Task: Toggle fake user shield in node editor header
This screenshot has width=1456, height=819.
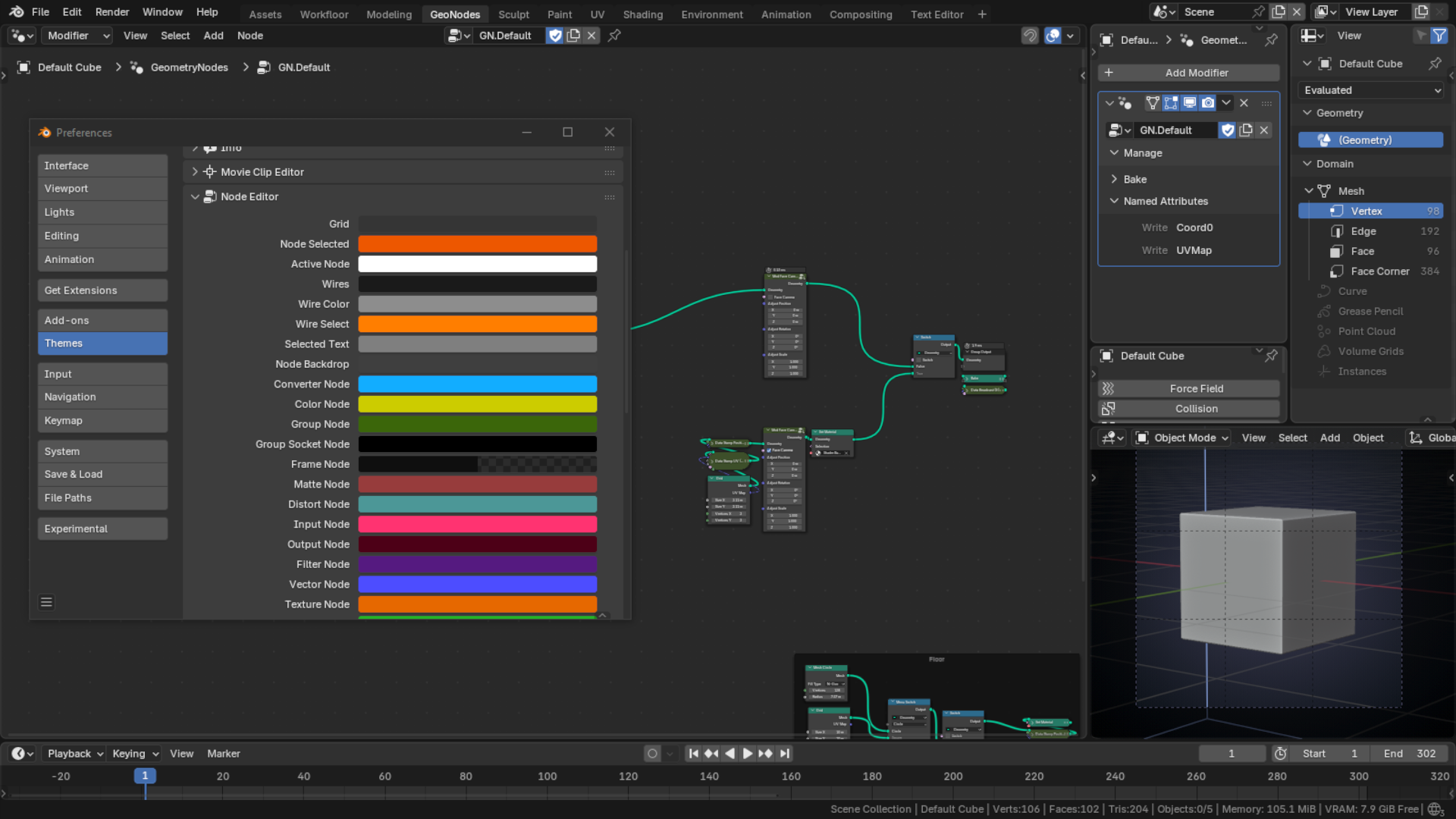Action: click(x=555, y=36)
